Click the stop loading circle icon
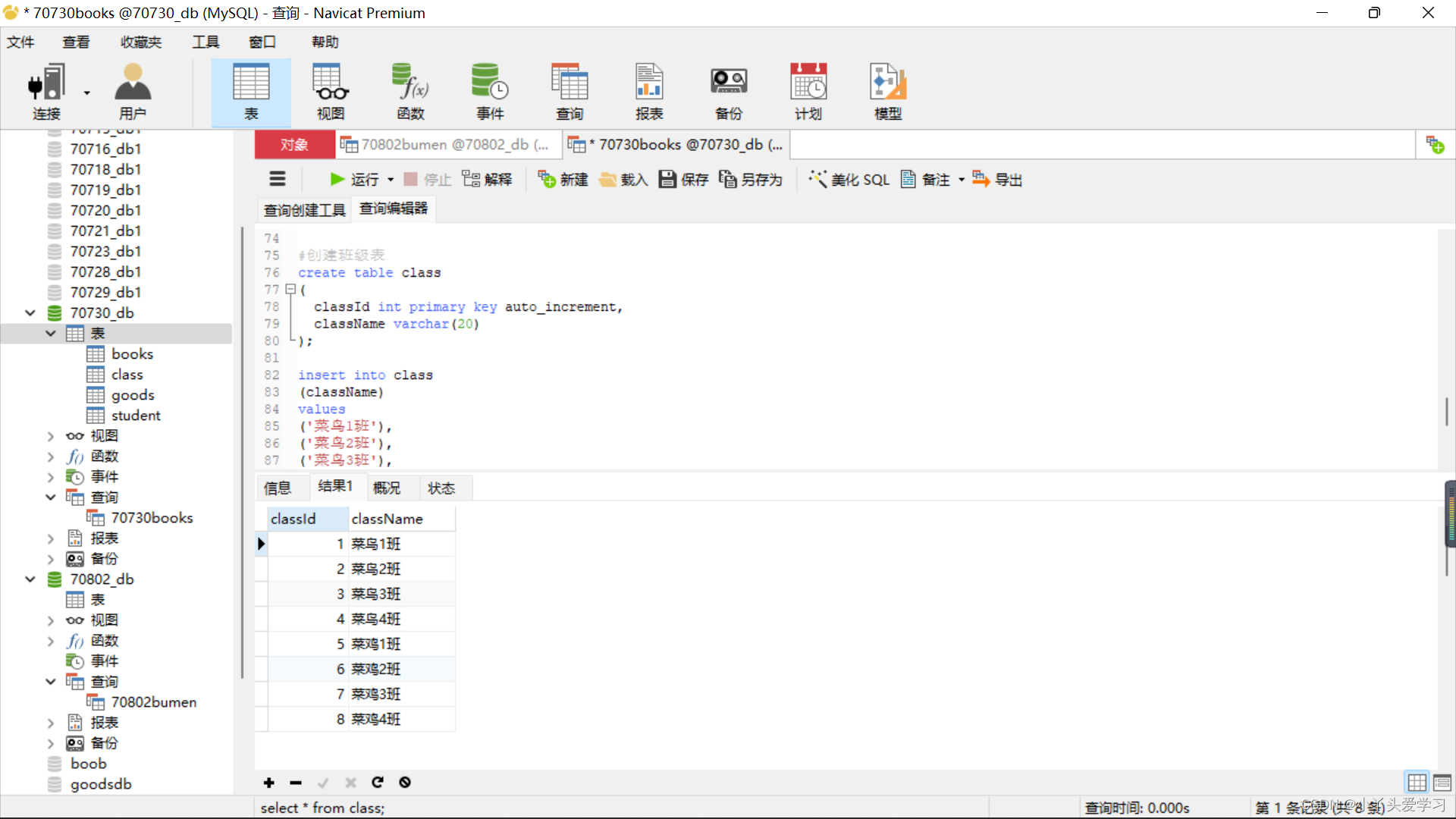Image resolution: width=1456 pixels, height=819 pixels. coord(405,783)
